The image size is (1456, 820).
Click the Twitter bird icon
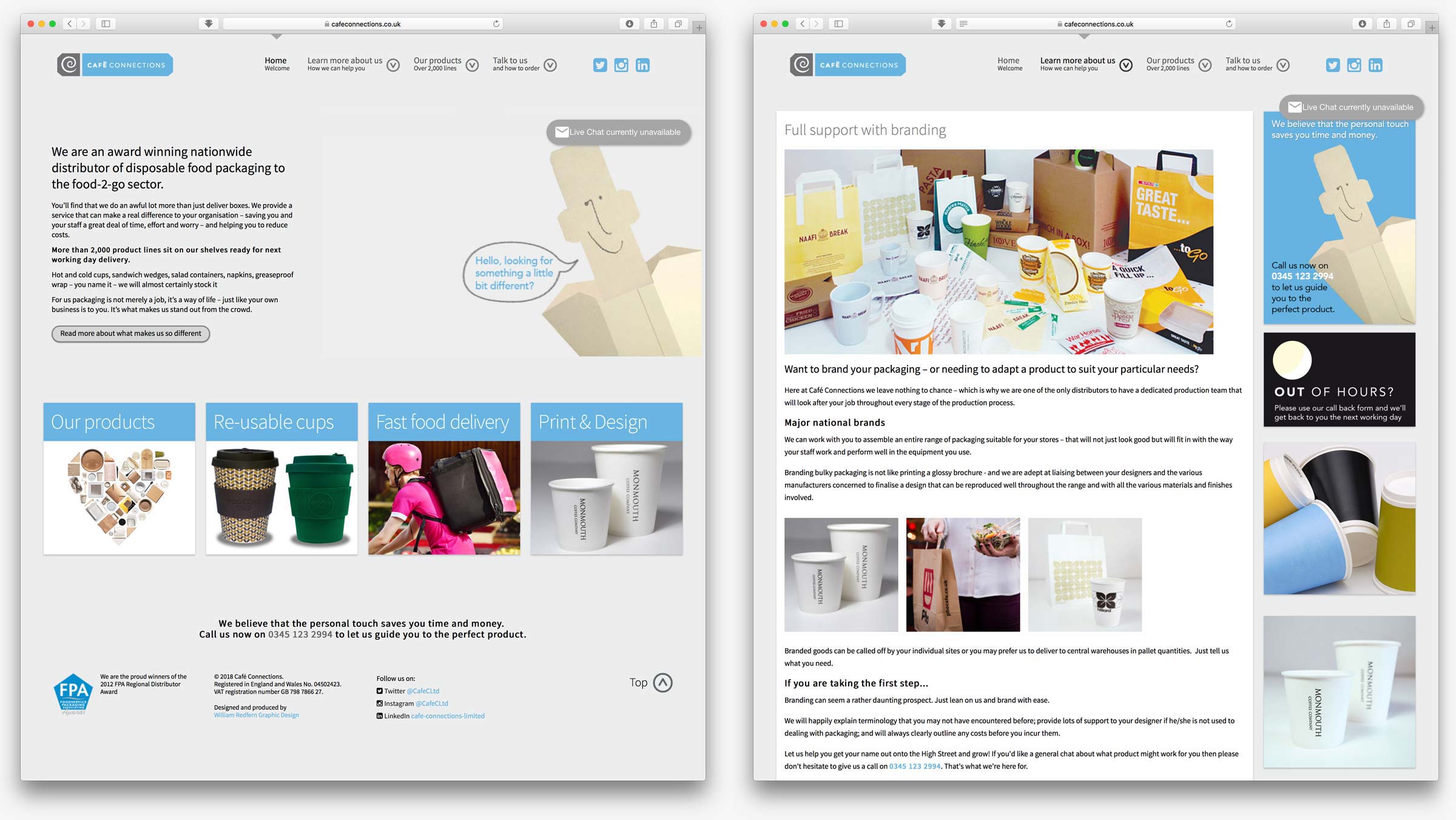pyautogui.click(x=601, y=65)
